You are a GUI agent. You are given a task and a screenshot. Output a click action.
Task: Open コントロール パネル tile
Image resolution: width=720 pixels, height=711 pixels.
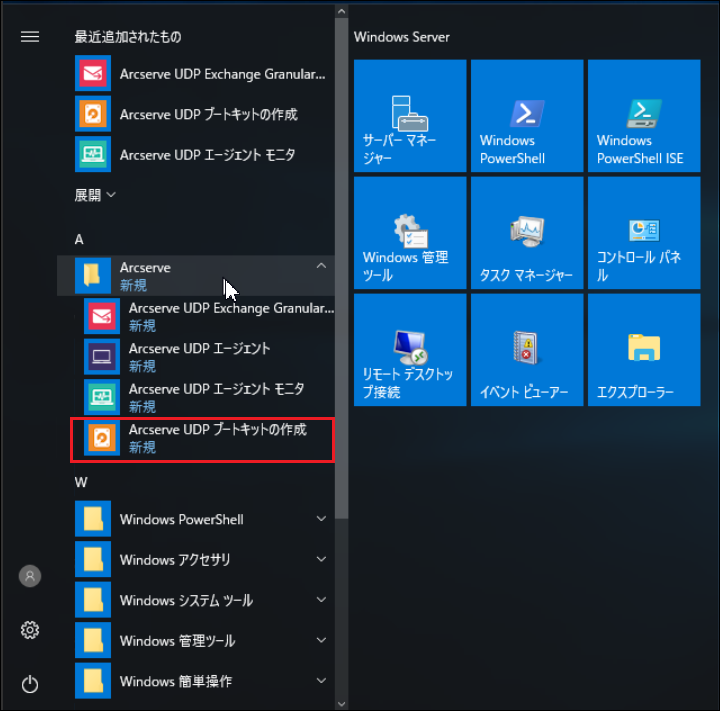pyautogui.click(x=644, y=233)
